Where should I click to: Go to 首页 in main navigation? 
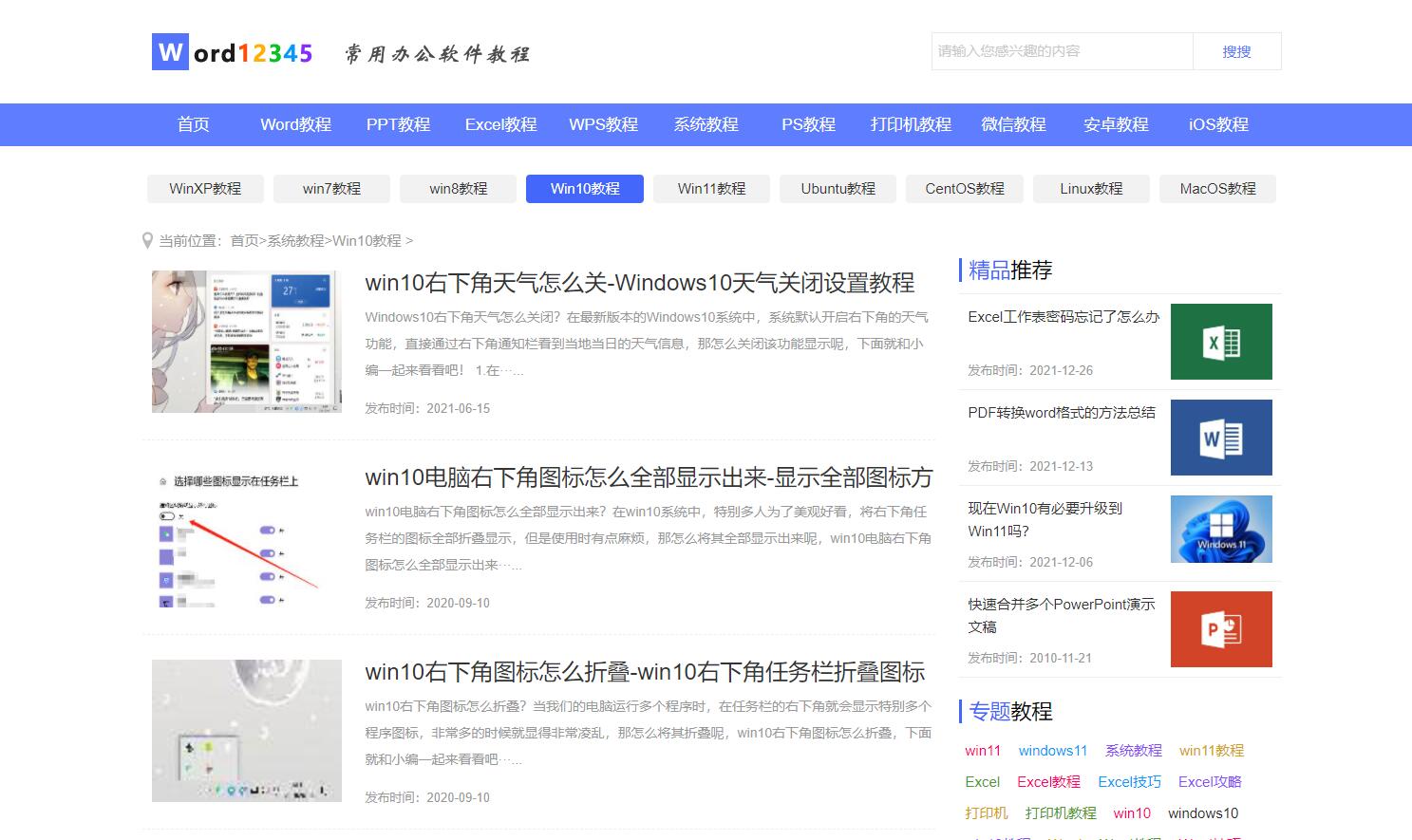[194, 124]
